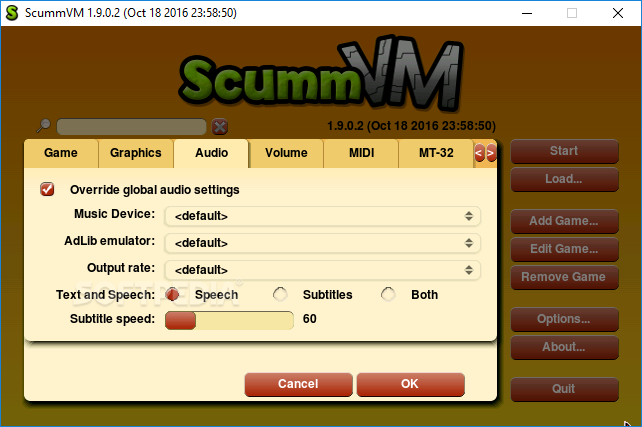
Task: Open the Music Device dropdown
Action: pos(322,216)
